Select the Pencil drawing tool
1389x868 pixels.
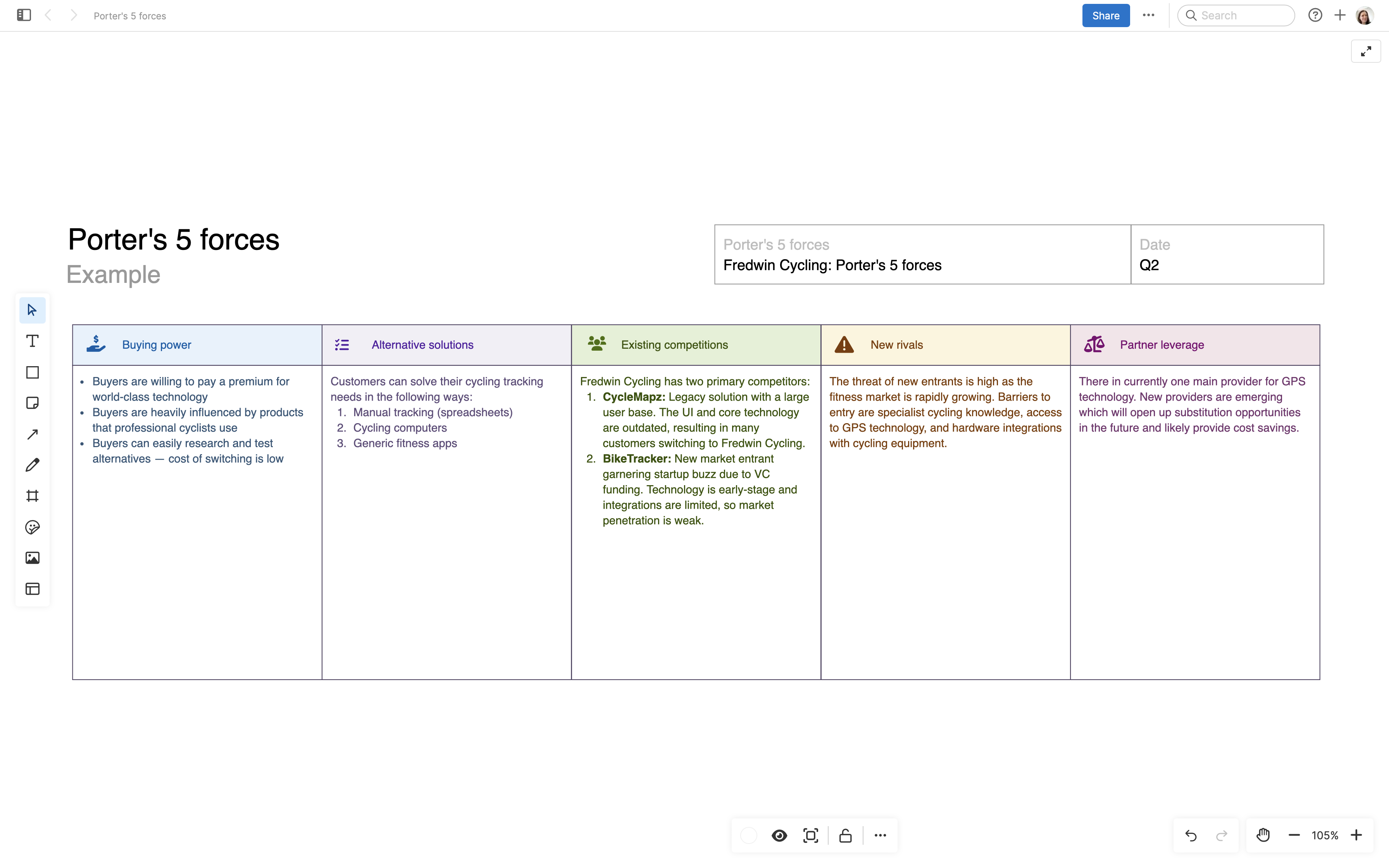click(32, 465)
